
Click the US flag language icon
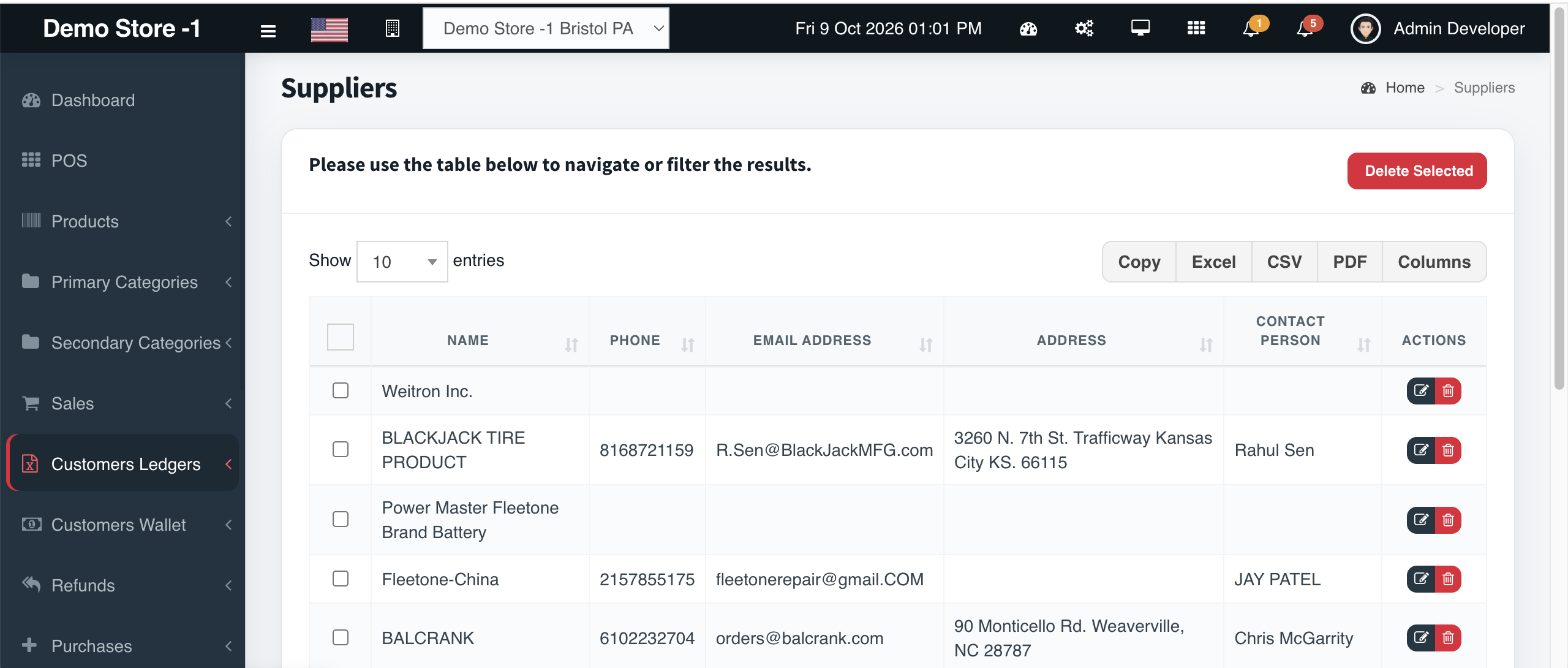click(x=329, y=29)
